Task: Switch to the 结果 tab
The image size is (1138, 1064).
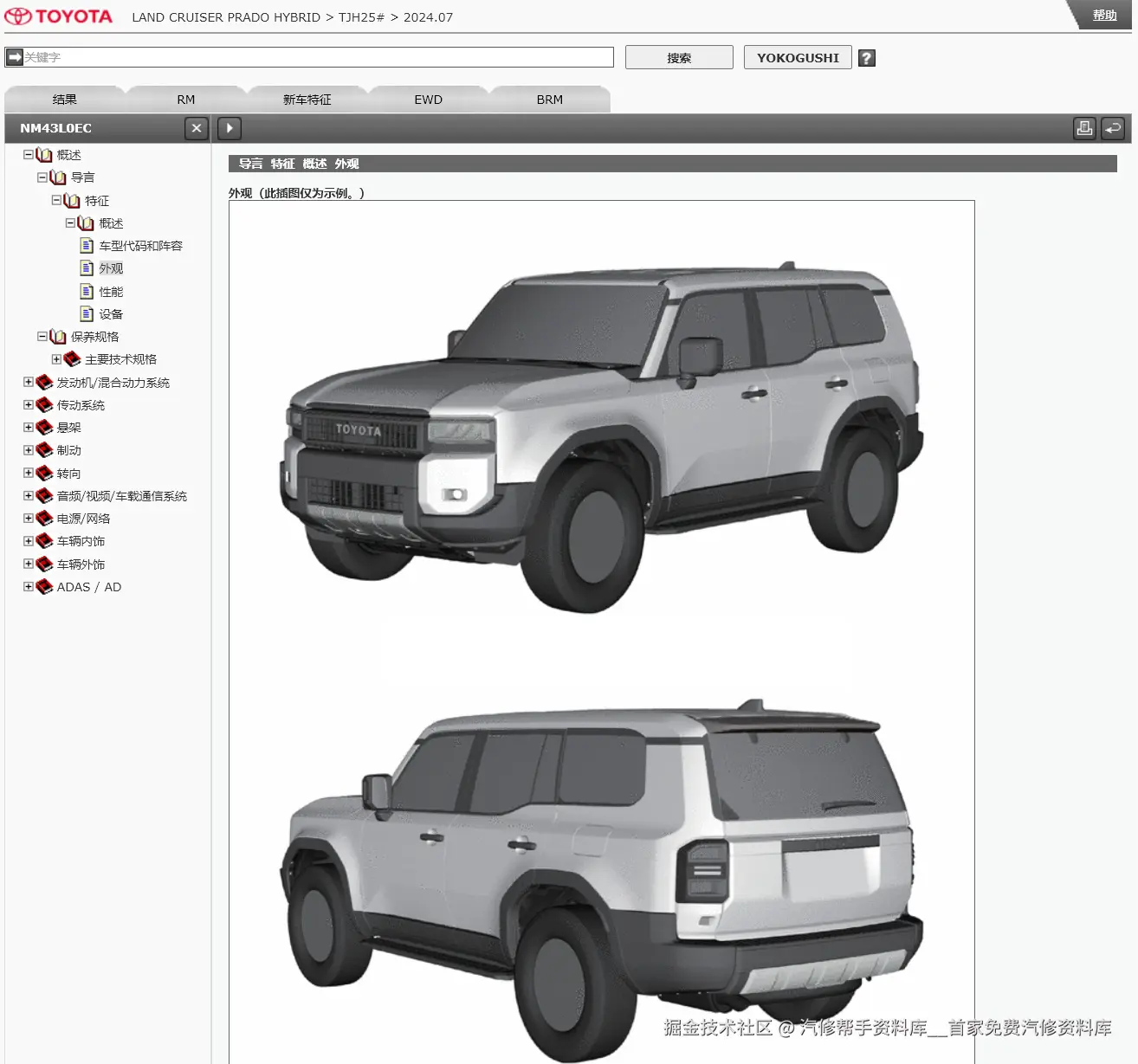Action: [x=65, y=100]
